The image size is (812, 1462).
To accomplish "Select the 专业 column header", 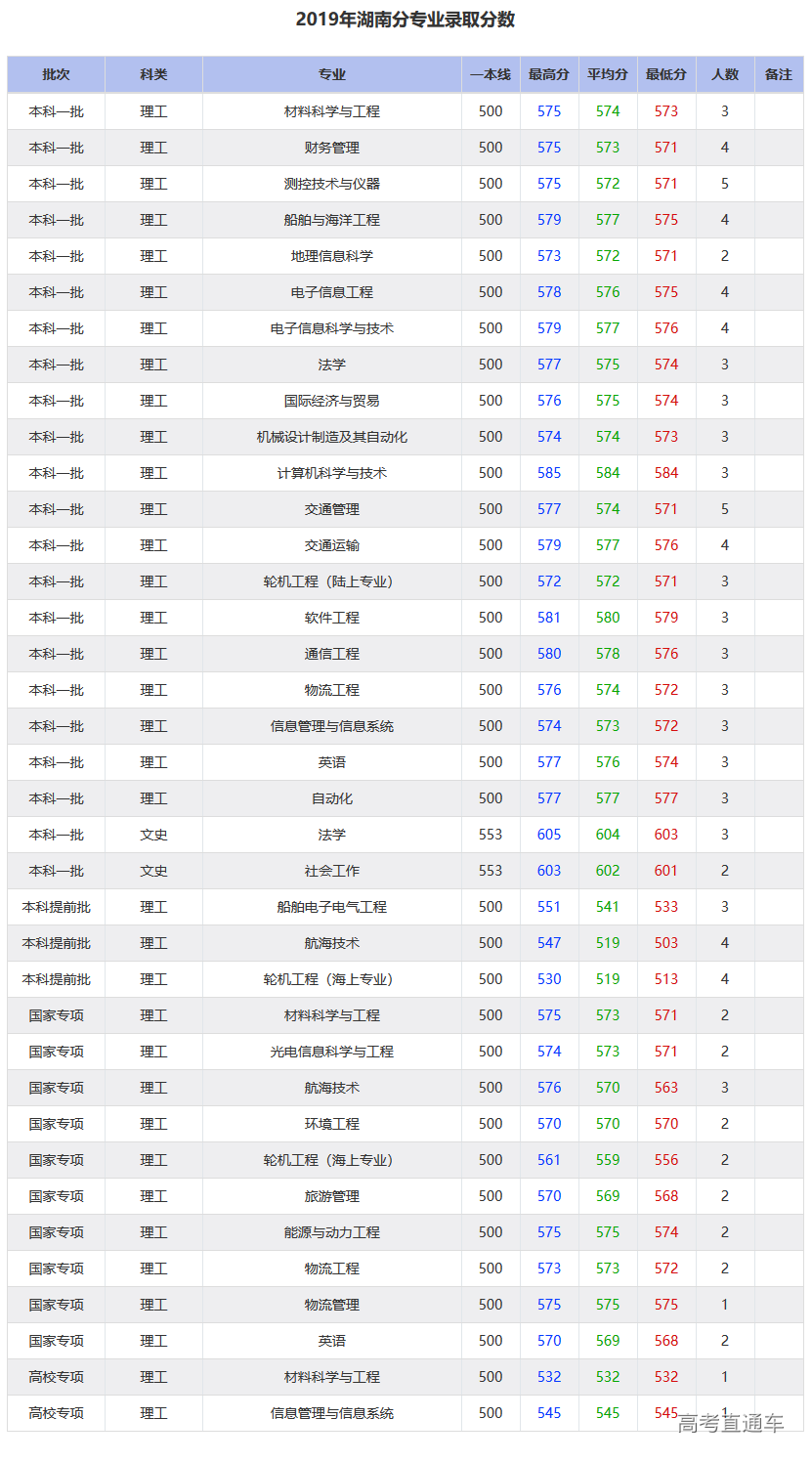I will (331, 74).
